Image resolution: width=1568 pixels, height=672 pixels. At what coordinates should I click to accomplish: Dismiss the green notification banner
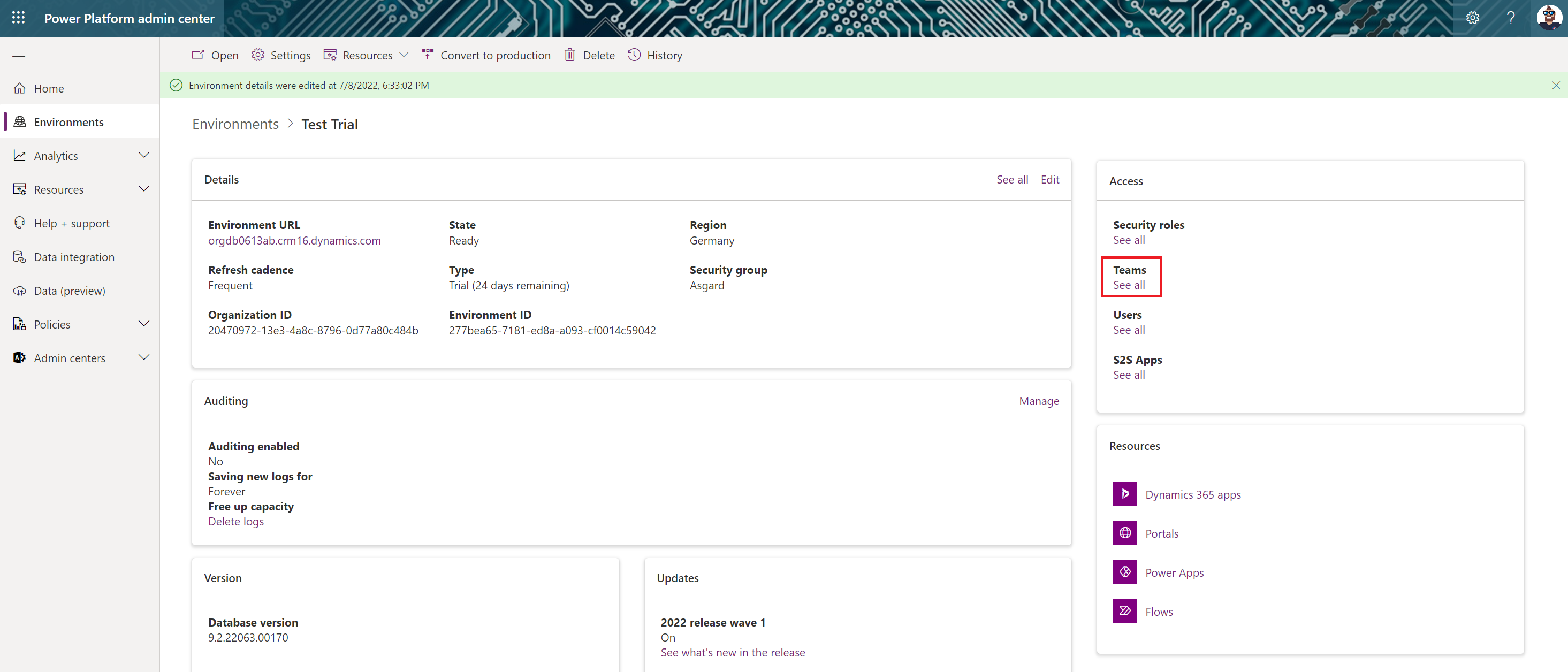tap(1555, 85)
